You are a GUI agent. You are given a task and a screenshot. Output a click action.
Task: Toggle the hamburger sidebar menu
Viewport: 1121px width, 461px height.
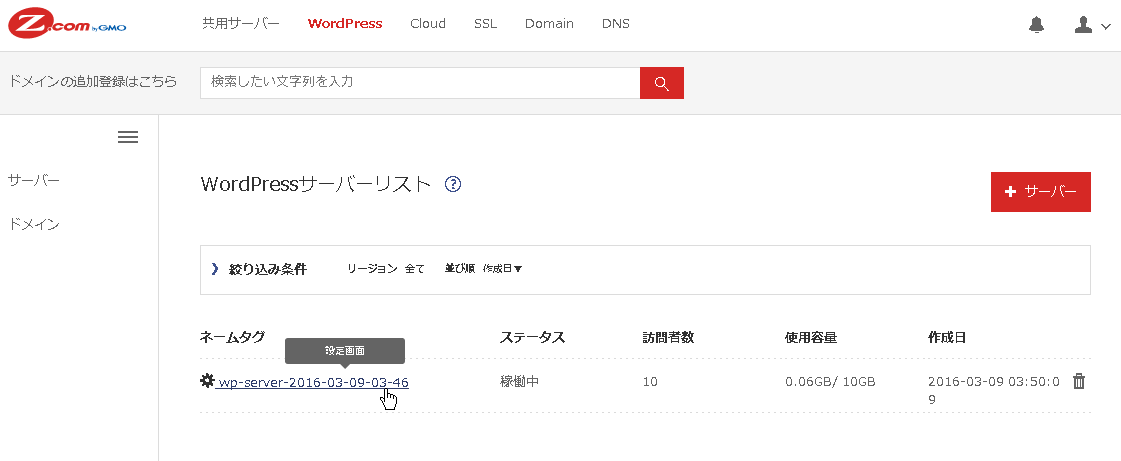point(128,137)
